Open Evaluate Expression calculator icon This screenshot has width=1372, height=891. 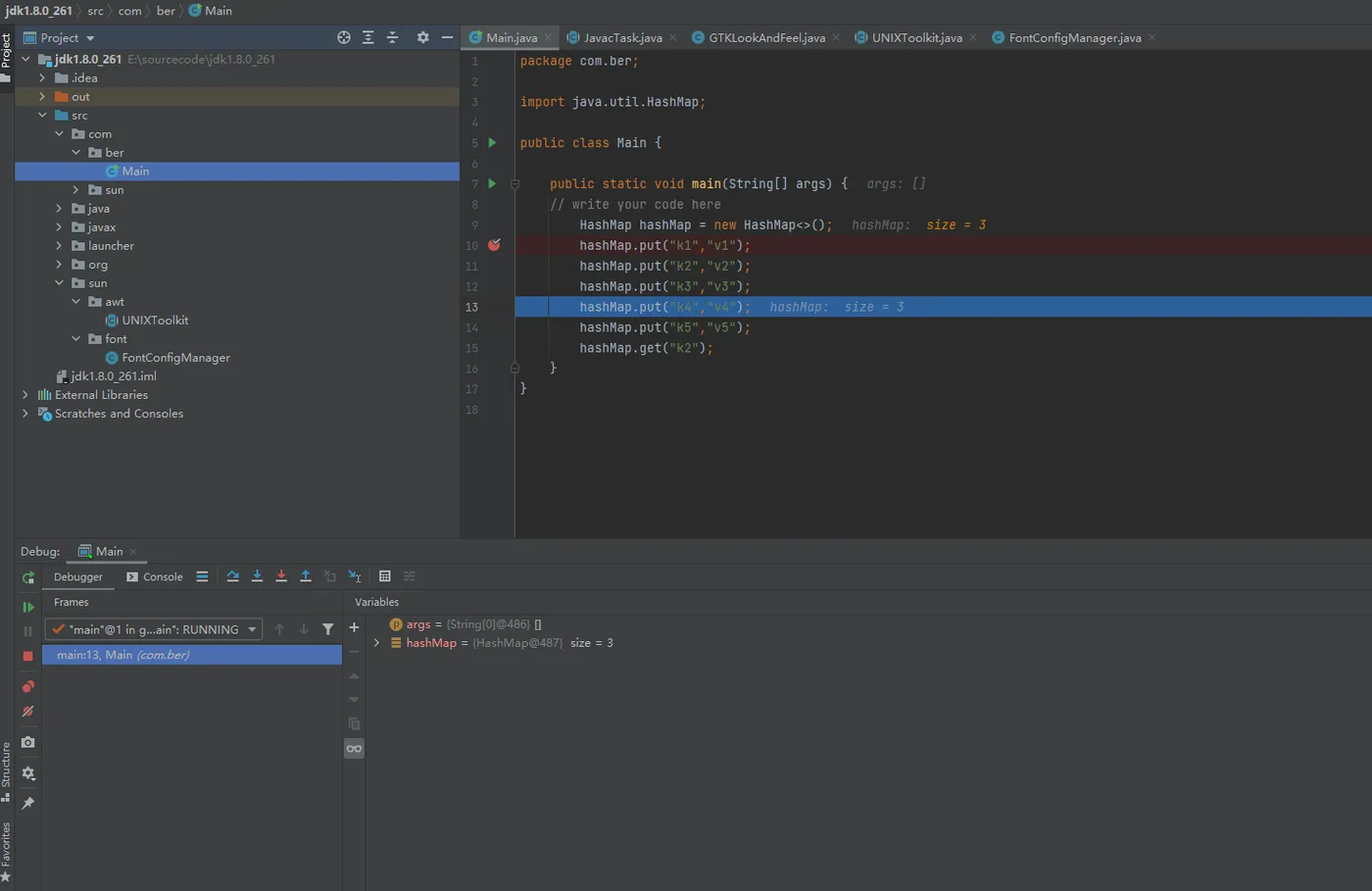[385, 576]
